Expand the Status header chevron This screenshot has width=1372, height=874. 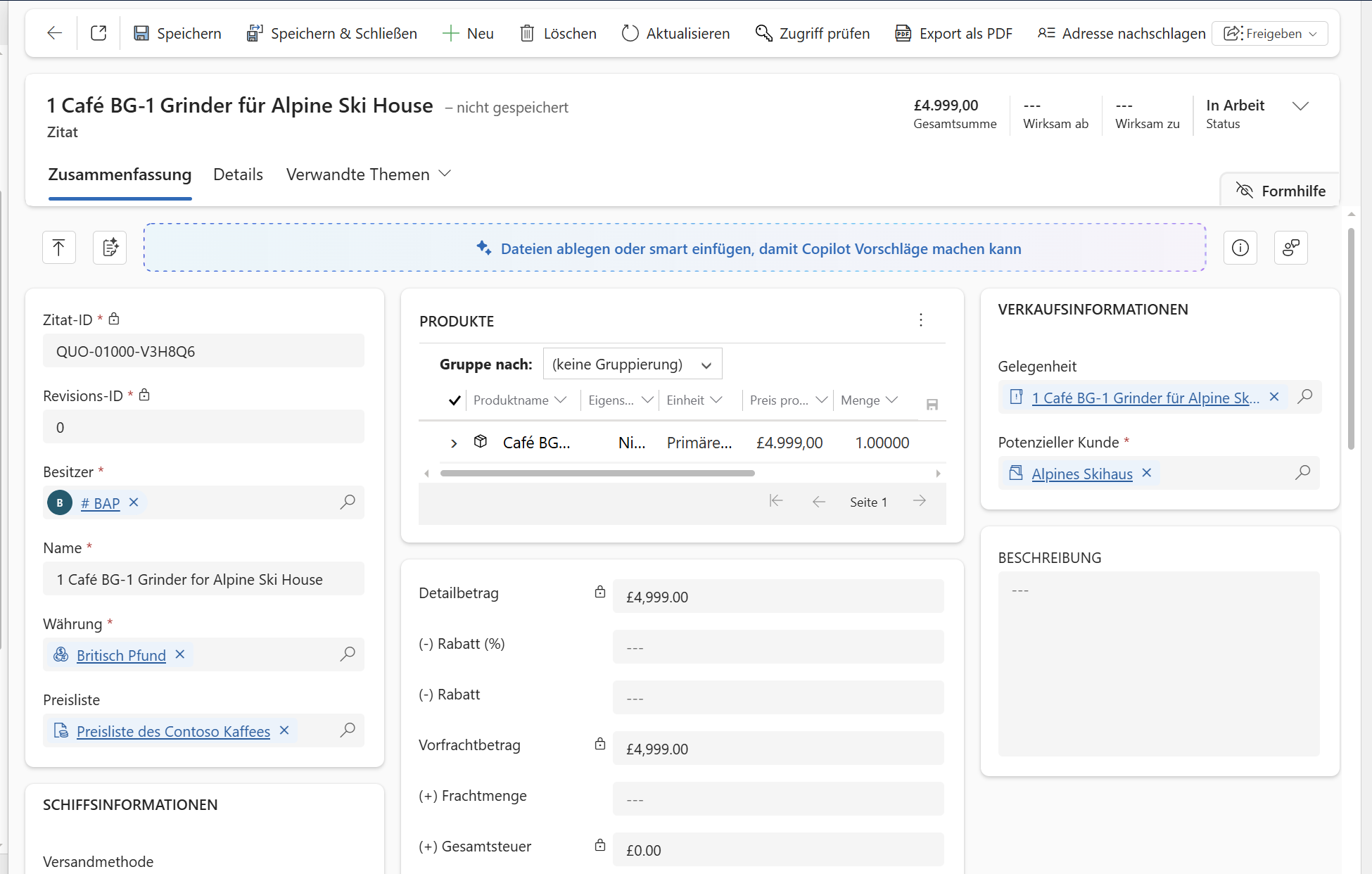point(1300,106)
